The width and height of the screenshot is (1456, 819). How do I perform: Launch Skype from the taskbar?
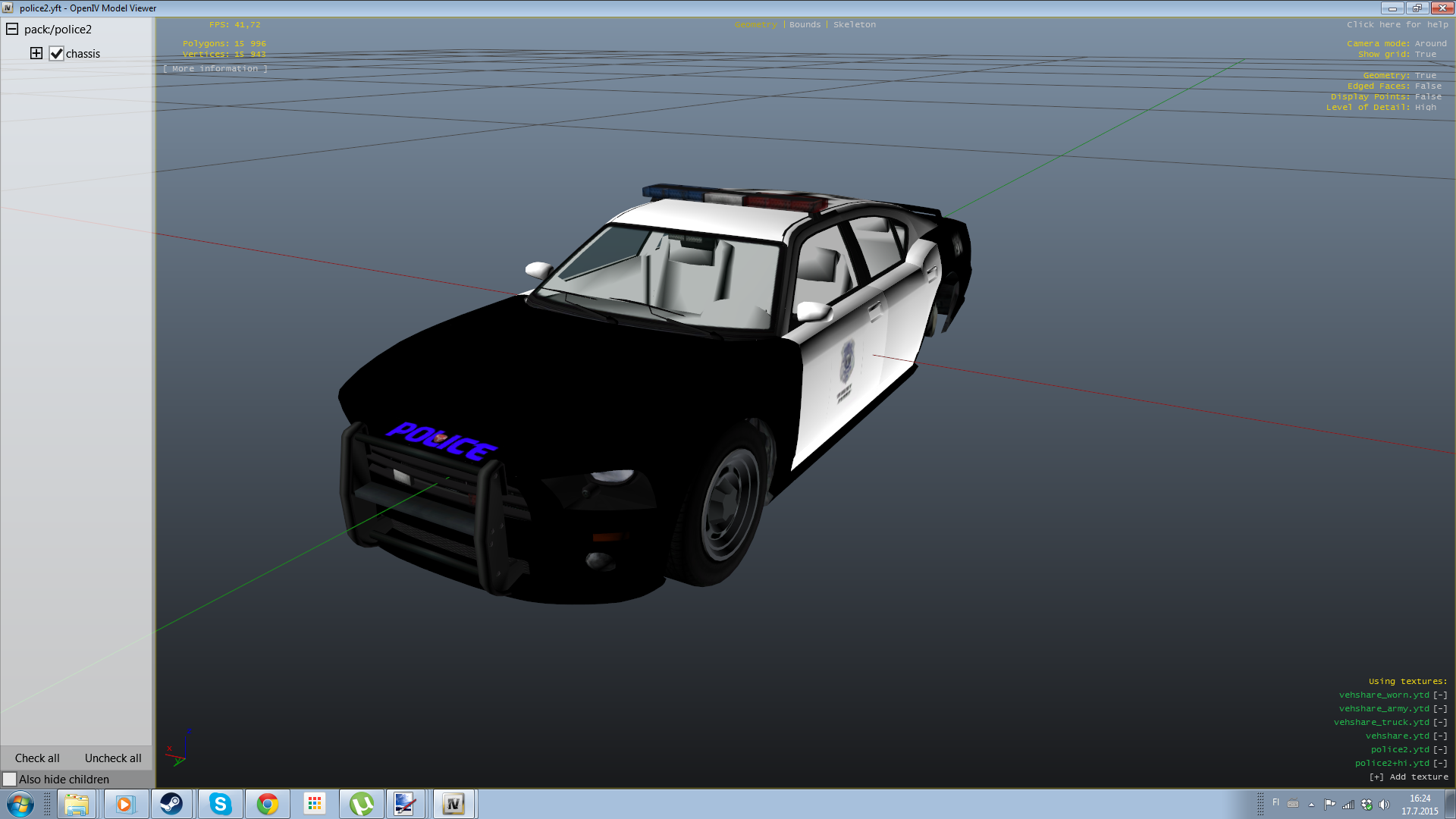(x=220, y=804)
